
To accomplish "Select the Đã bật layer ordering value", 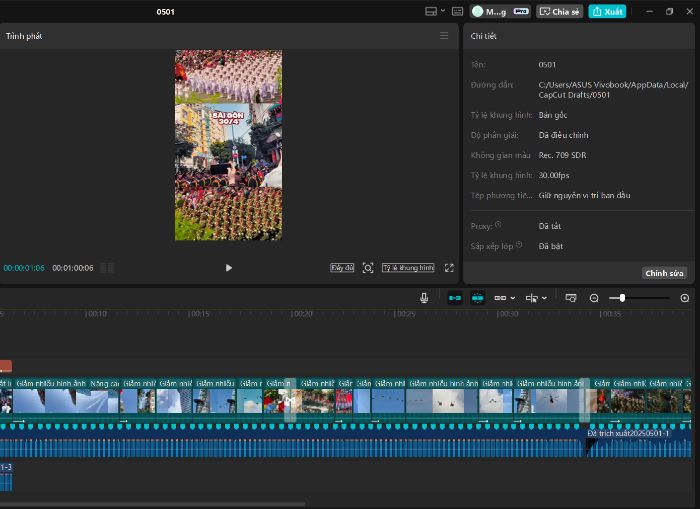I will tap(550, 246).
